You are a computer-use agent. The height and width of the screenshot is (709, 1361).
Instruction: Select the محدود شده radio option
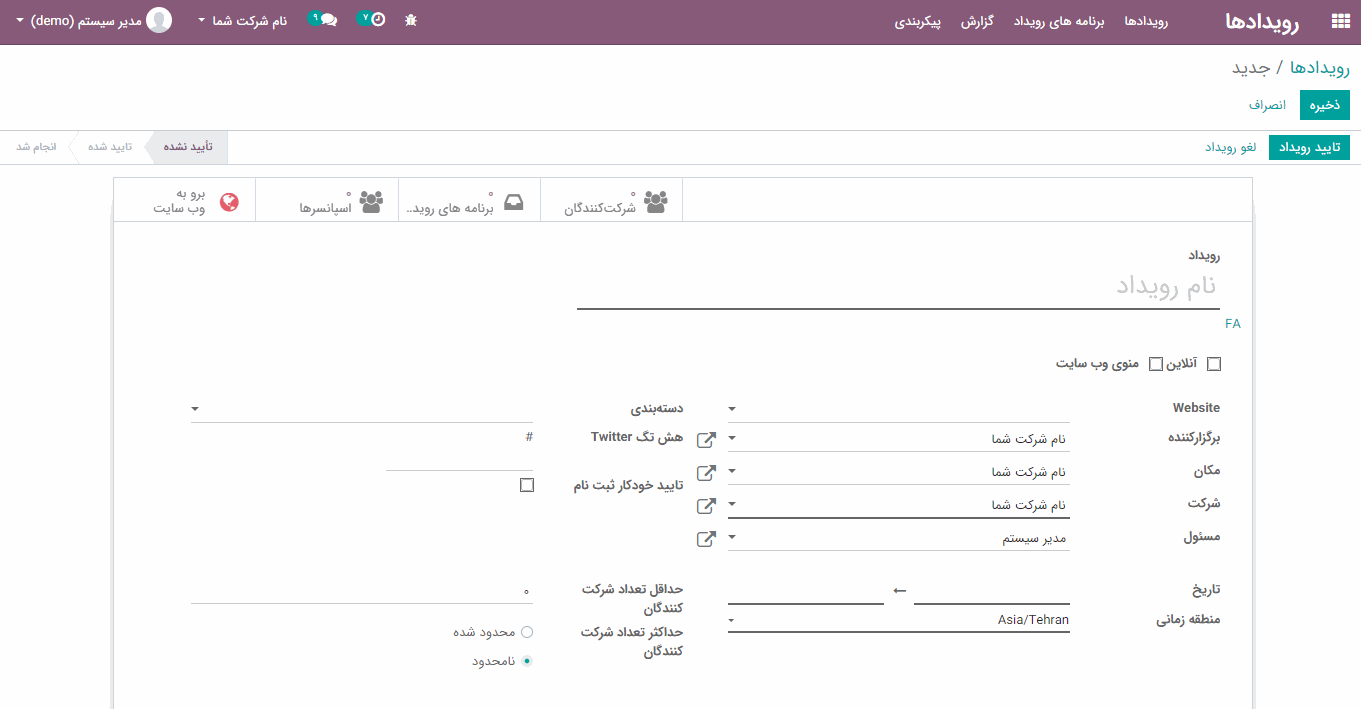(527, 632)
